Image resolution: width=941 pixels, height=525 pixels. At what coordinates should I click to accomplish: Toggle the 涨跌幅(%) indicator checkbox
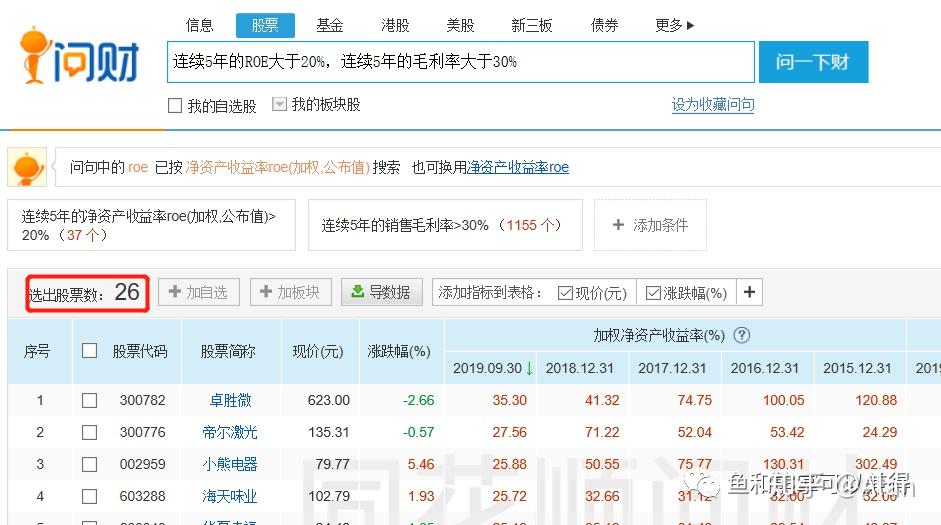point(653,293)
